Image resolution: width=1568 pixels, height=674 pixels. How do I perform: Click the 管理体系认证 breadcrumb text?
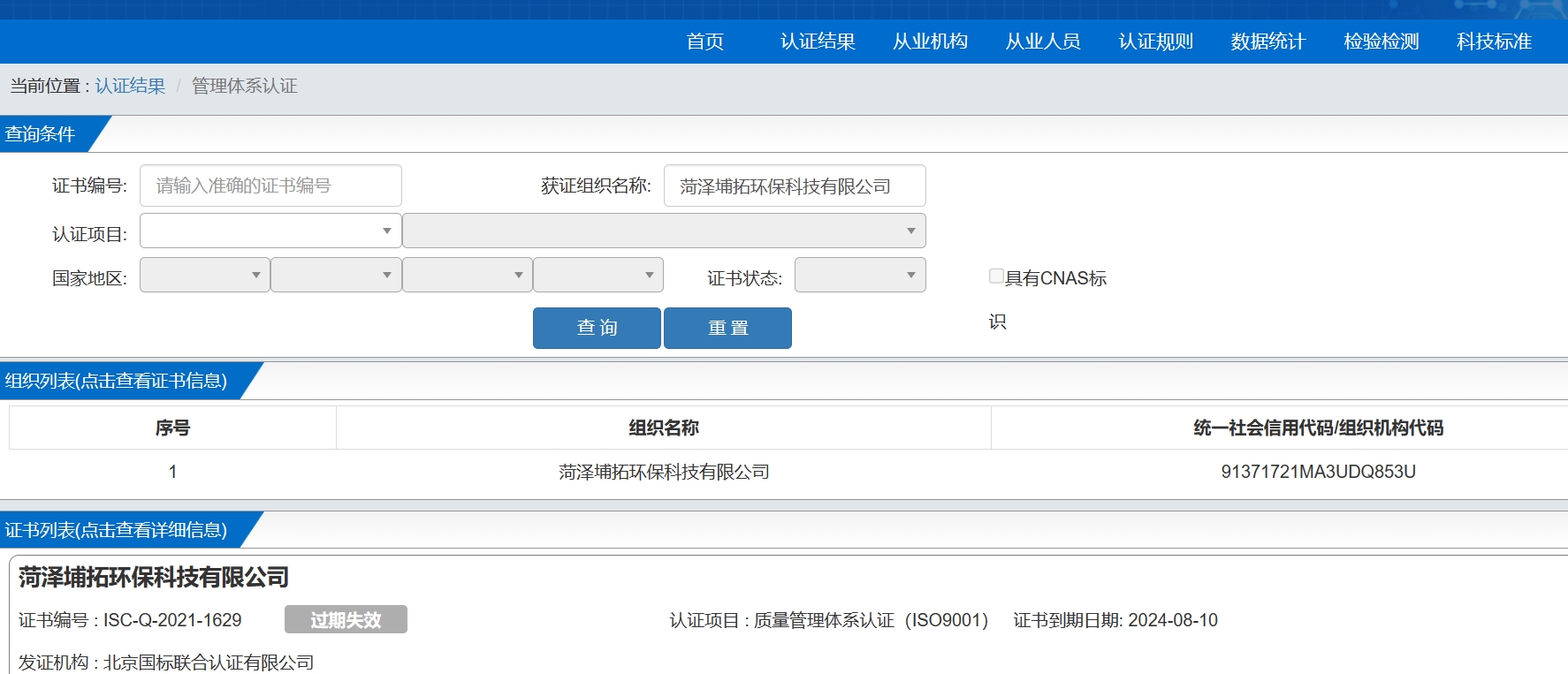tap(244, 86)
